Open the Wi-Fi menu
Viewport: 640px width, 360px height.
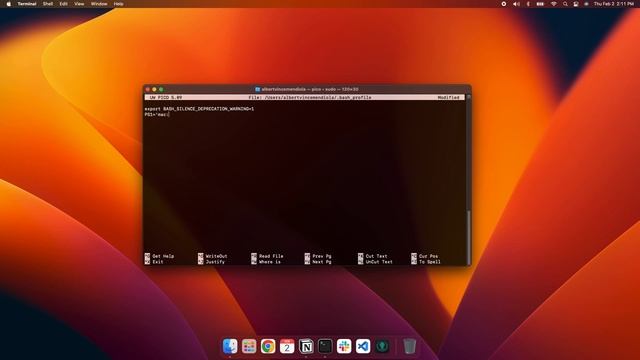(553, 4)
